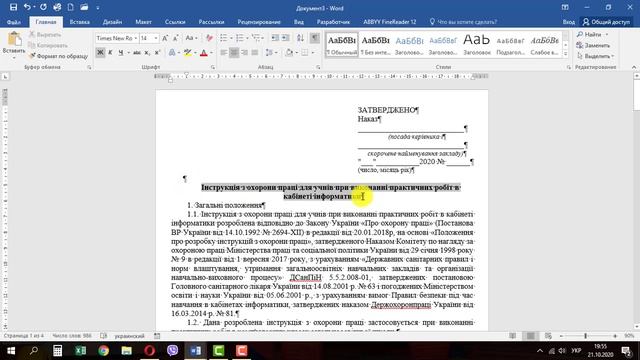This screenshot has width=640, height=360.
Task: Expand the styles gallery
Action: (x=566, y=53)
